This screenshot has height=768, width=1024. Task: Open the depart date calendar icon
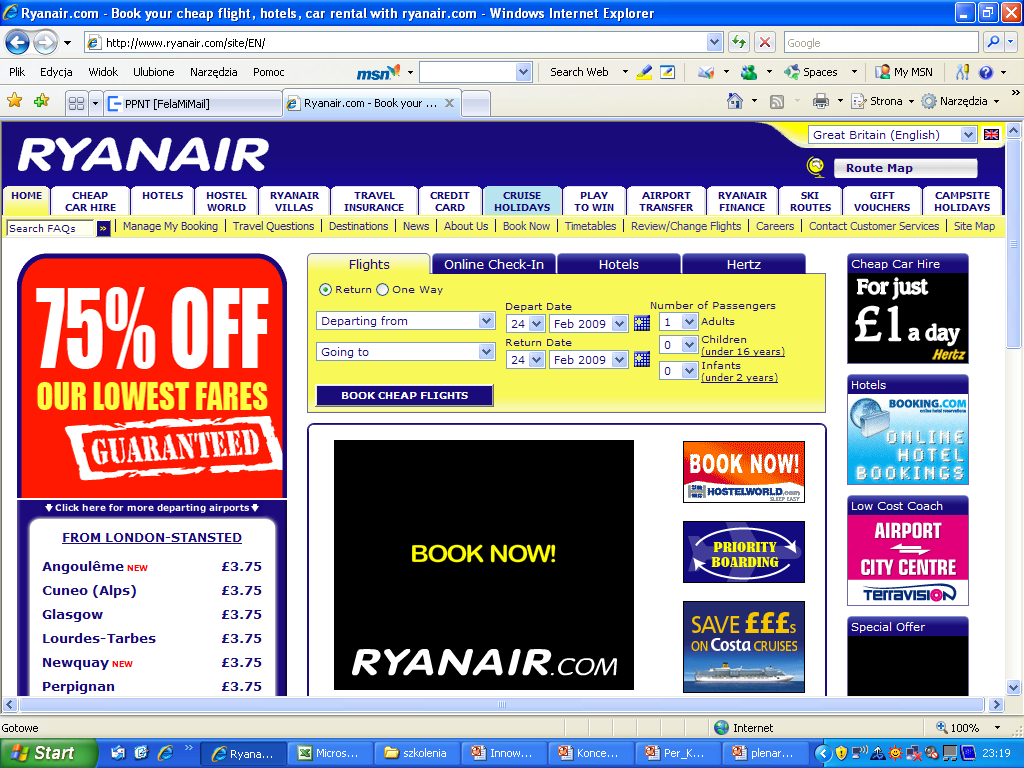pyautogui.click(x=642, y=323)
